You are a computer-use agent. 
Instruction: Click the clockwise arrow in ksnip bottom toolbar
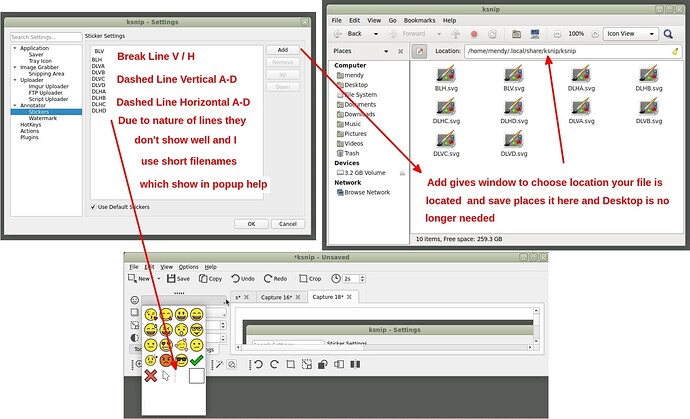[274, 364]
